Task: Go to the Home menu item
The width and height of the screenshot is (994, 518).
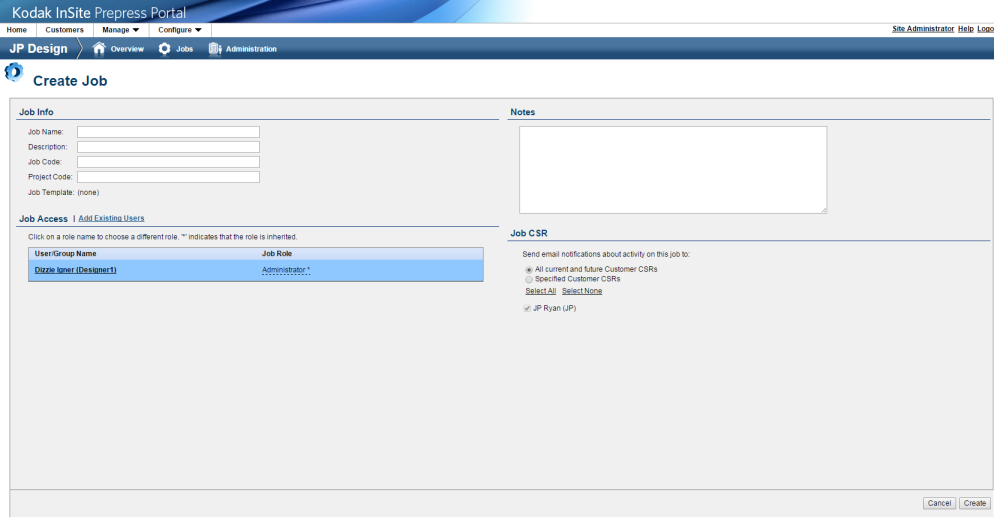Action: [x=17, y=30]
